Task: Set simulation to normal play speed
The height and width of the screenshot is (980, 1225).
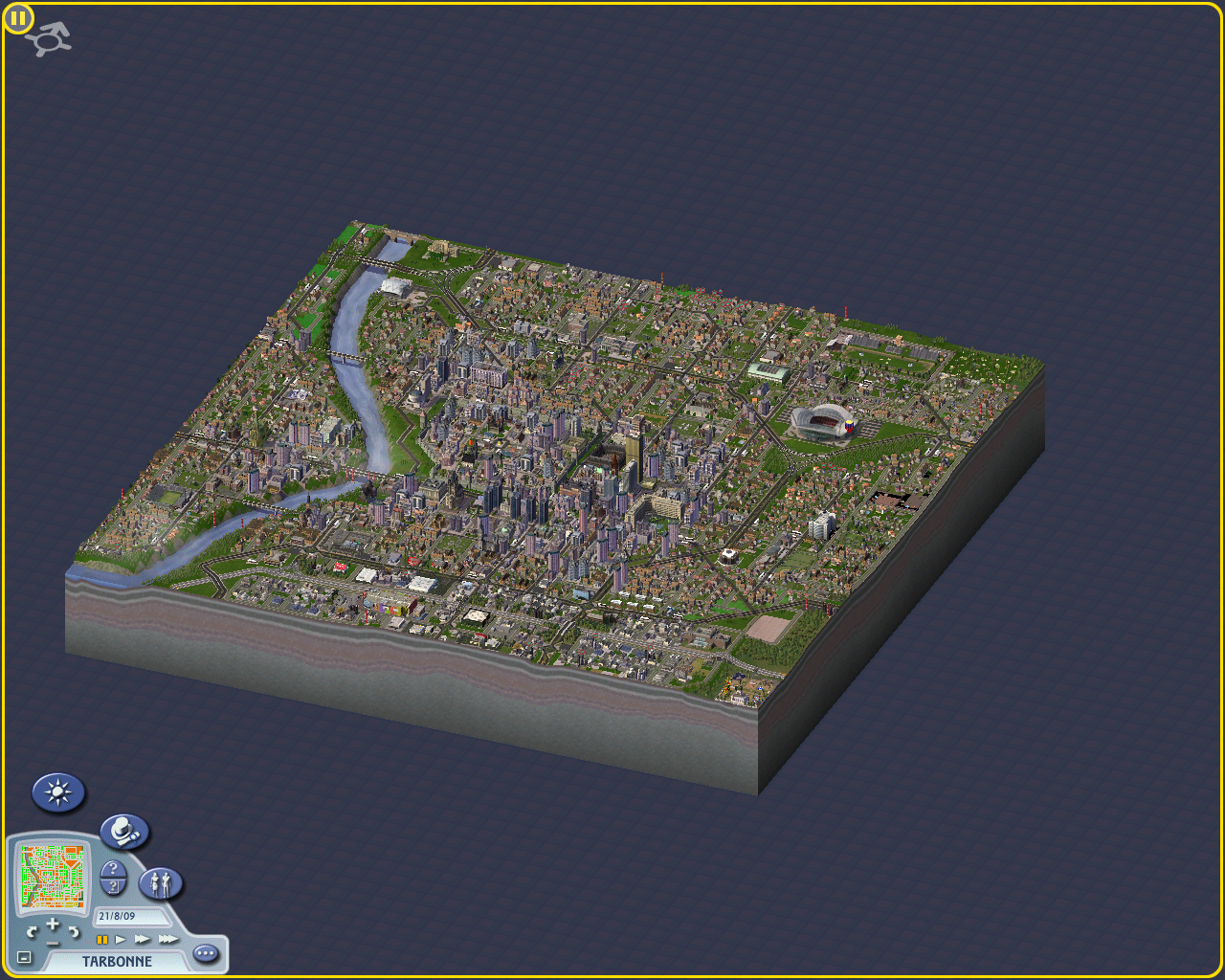Action: point(121,940)
